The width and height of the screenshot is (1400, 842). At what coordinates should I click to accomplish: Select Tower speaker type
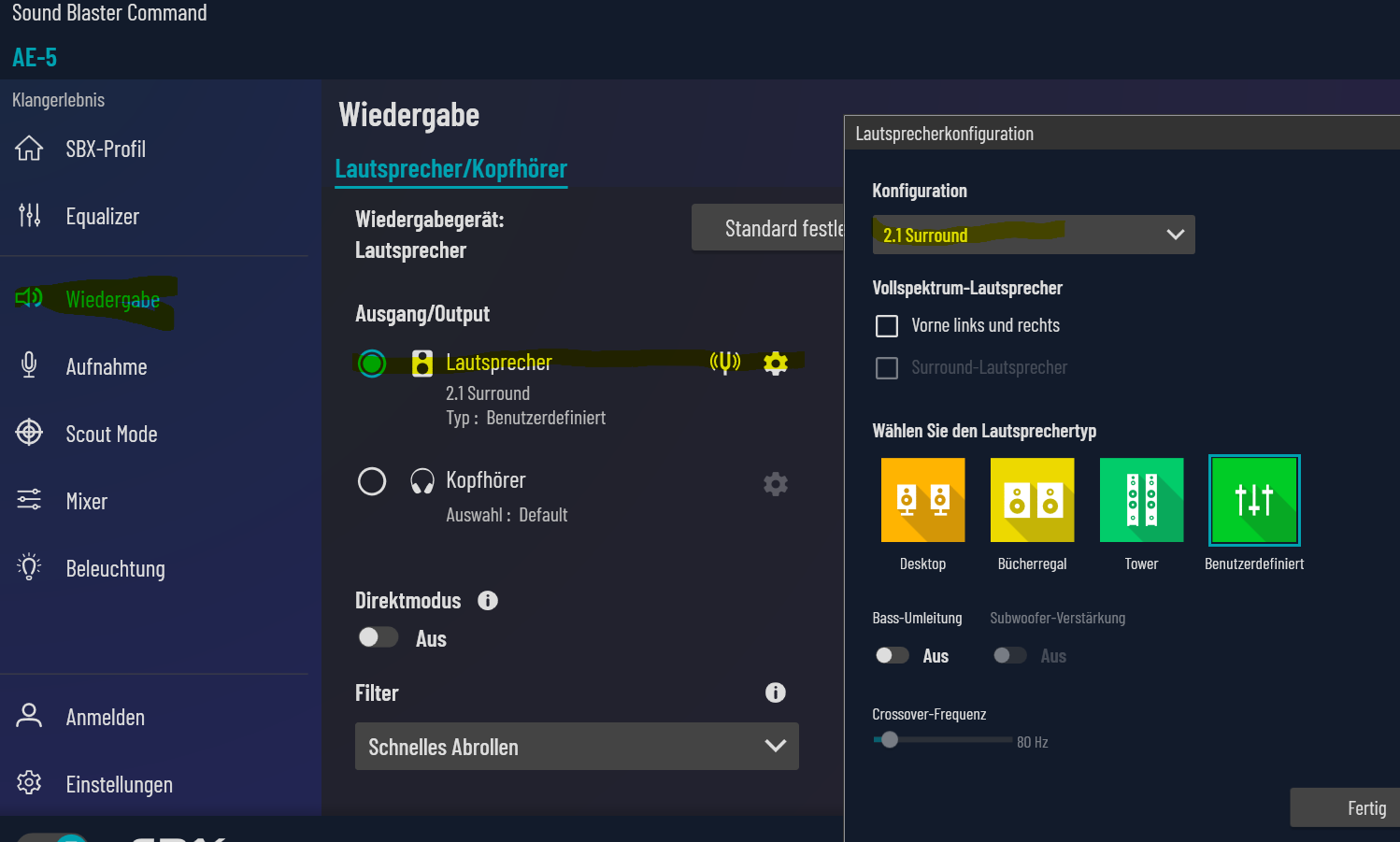pyautogui.click(x=1141, y=500)
